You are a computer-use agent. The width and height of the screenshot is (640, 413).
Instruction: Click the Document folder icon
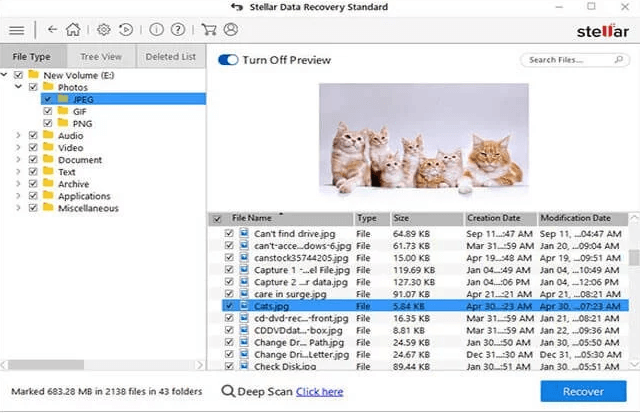pos(48,159)
